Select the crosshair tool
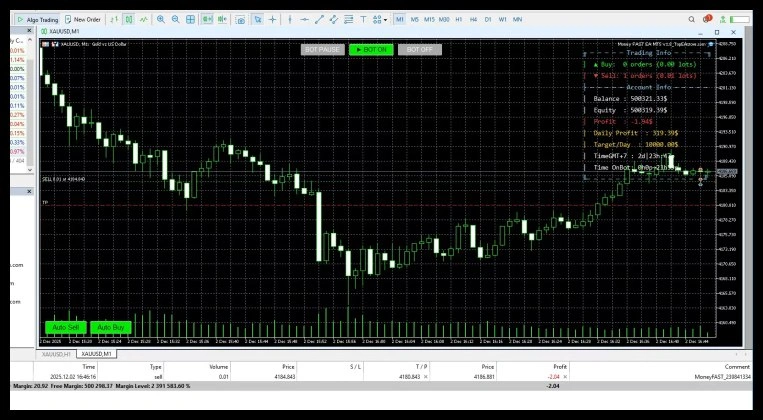This screenshot has height=420, width=763. [x=273, y=19]
